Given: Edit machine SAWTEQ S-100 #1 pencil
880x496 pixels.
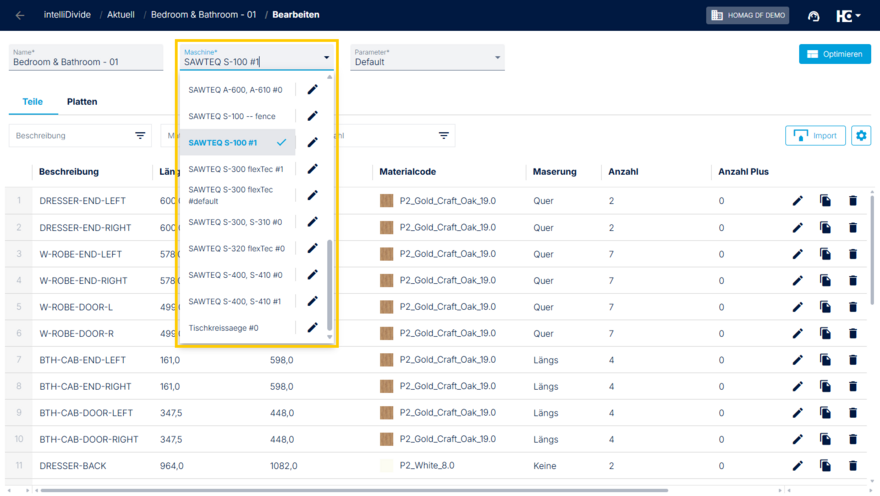Looking at the screenshot, I should coord(313,143).
